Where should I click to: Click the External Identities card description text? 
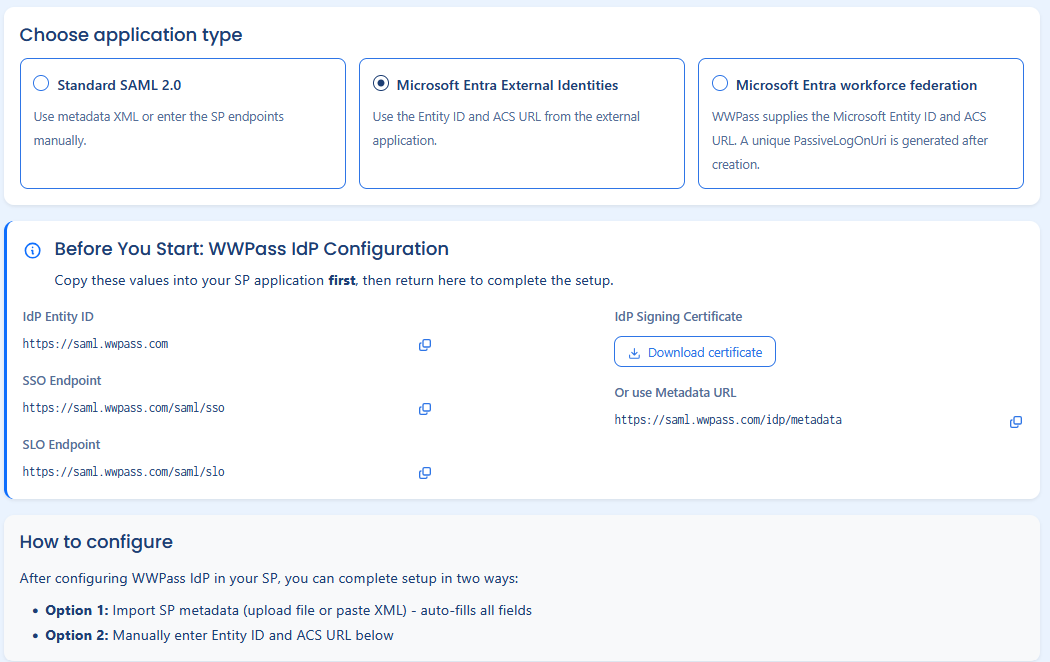pos(506,129)
